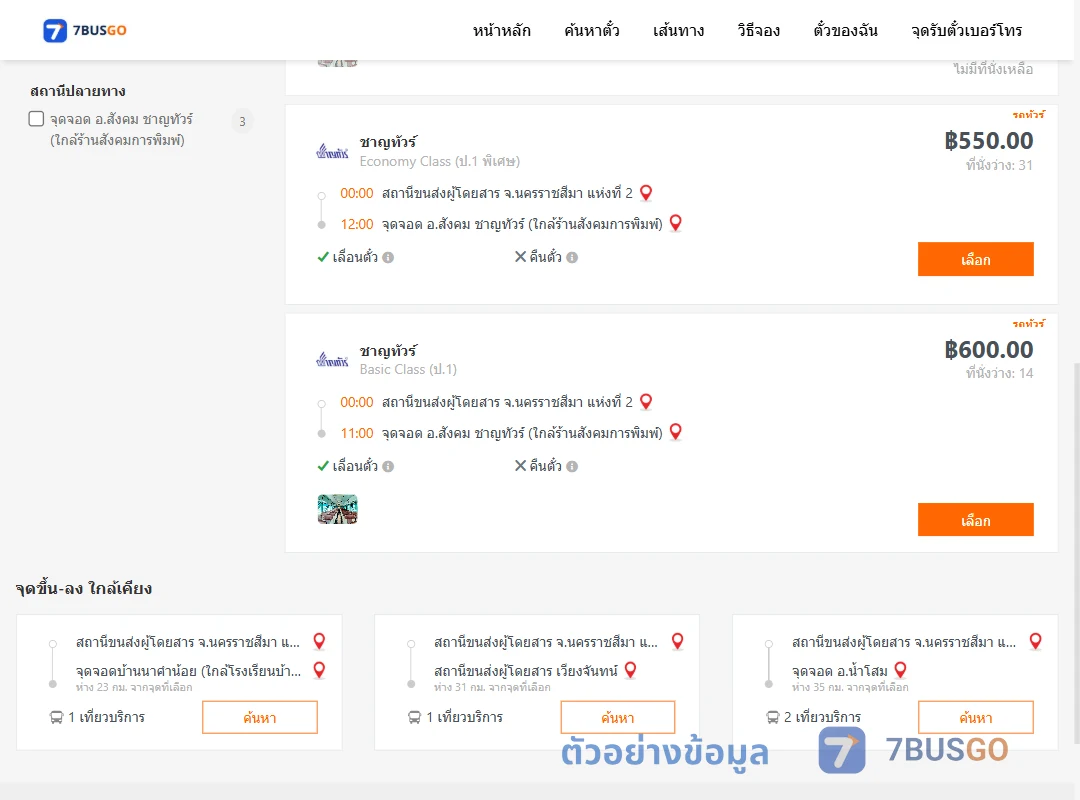Open the หน้าหลัก menu item
1080x800 pixels.
501,30
